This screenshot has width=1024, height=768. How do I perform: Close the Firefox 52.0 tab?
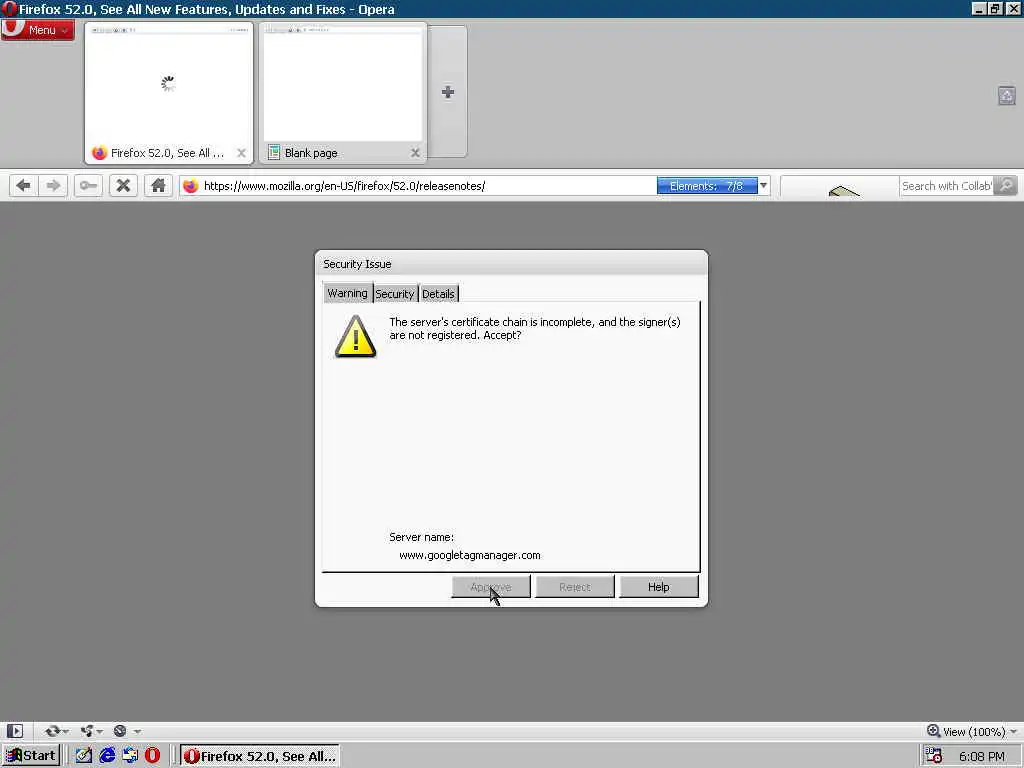[x=241, y=153]
